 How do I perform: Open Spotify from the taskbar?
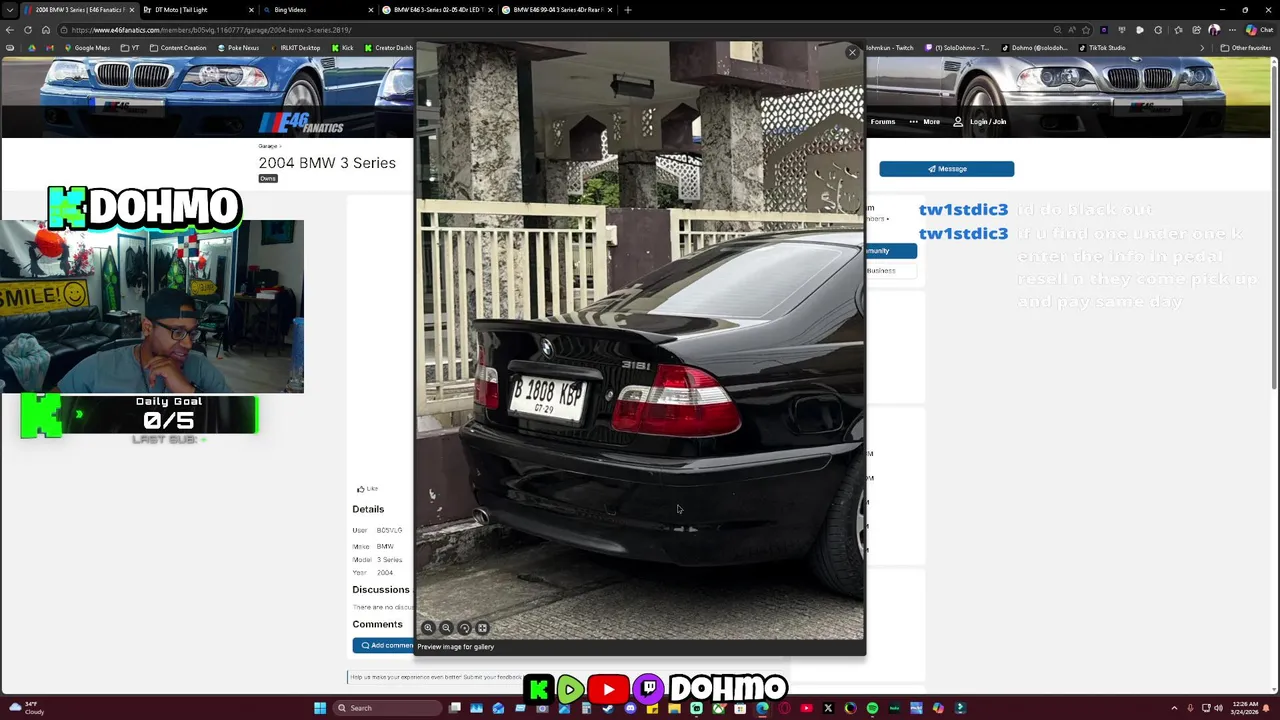[872, 708]
